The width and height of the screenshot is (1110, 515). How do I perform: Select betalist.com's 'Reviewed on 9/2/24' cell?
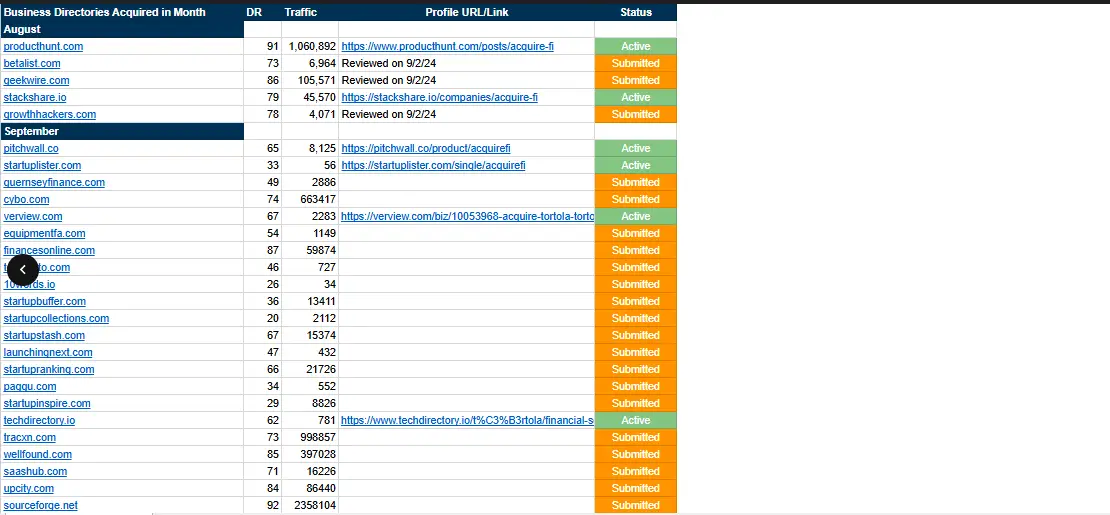[x=467, y=63]
